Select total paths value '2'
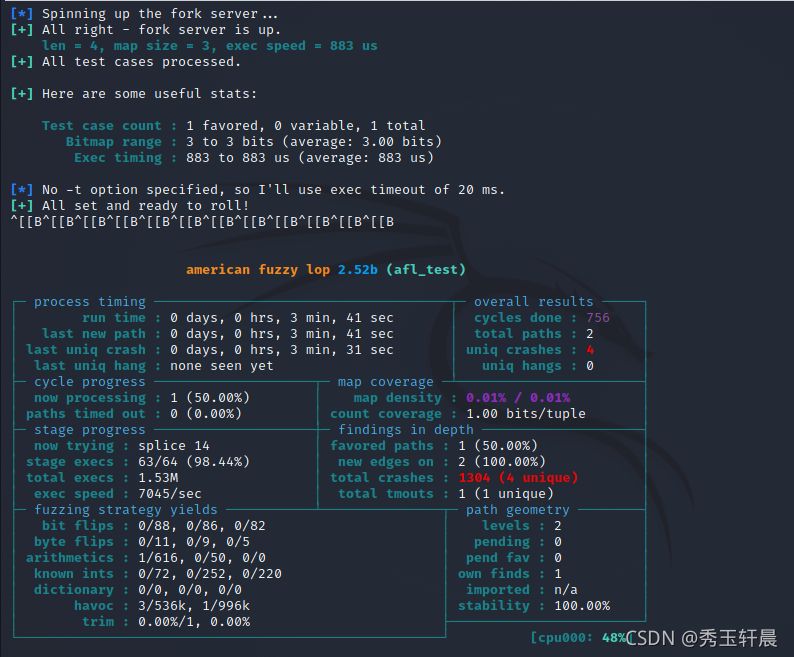This screenshot has width=794, height=657. (x=590, y=334)
